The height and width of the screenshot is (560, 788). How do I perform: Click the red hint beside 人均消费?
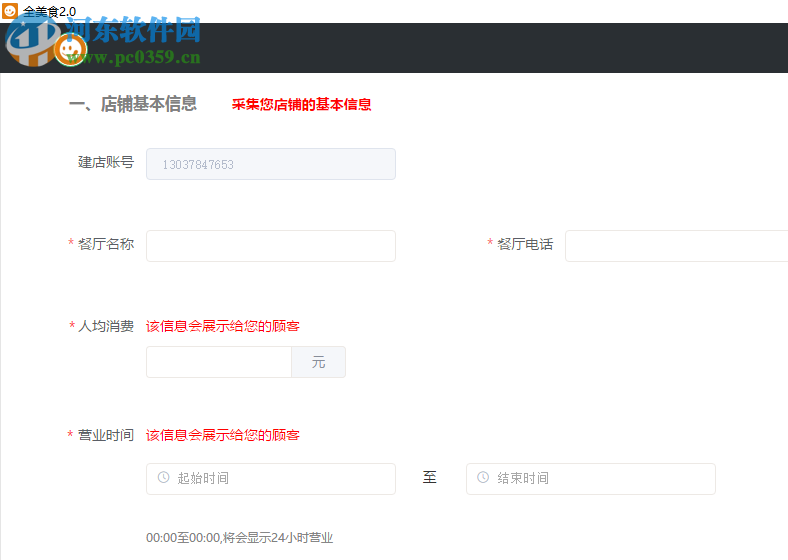click(223, 326)
